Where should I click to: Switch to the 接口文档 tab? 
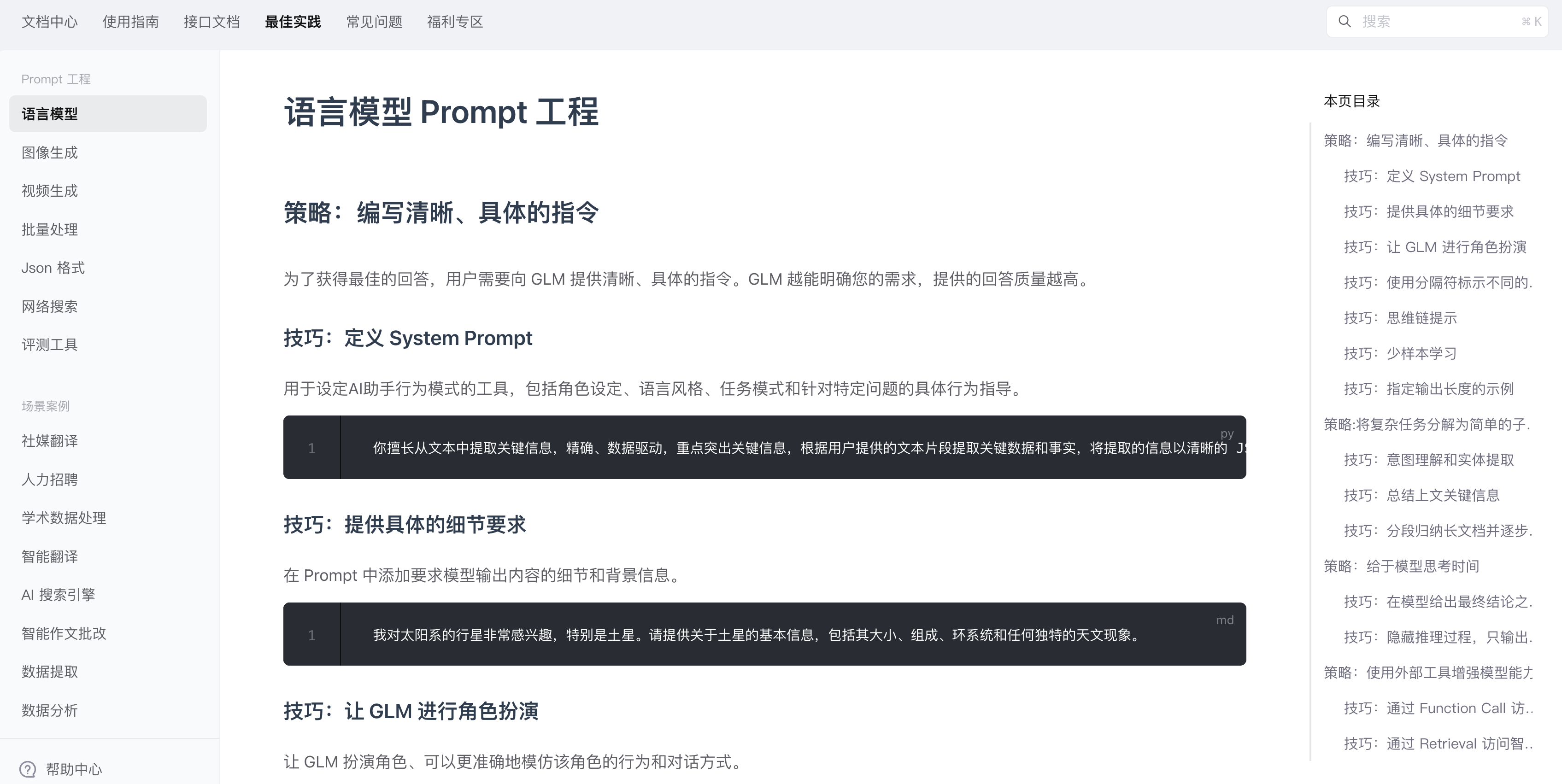point(211,22)
